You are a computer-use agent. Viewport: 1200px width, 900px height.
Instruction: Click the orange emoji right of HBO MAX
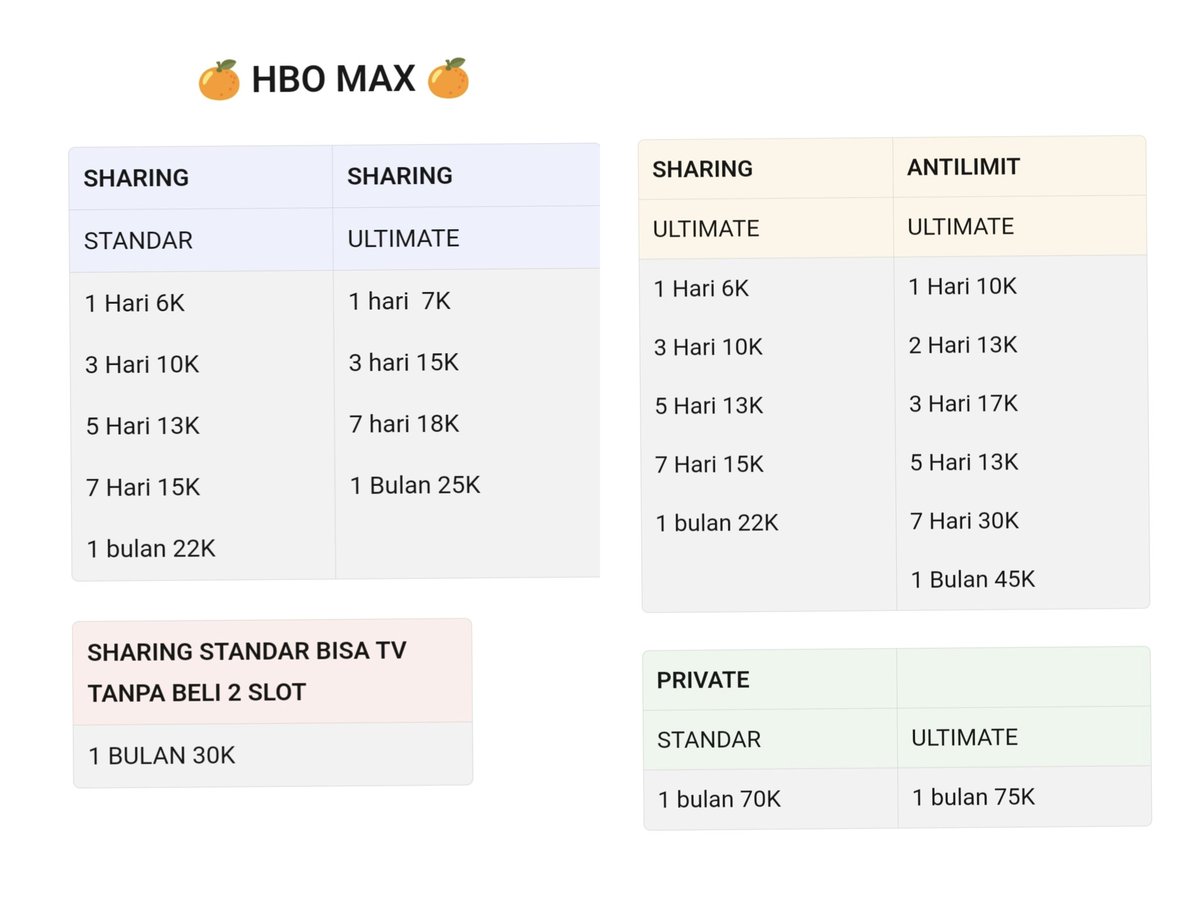(x=447, y=78)
